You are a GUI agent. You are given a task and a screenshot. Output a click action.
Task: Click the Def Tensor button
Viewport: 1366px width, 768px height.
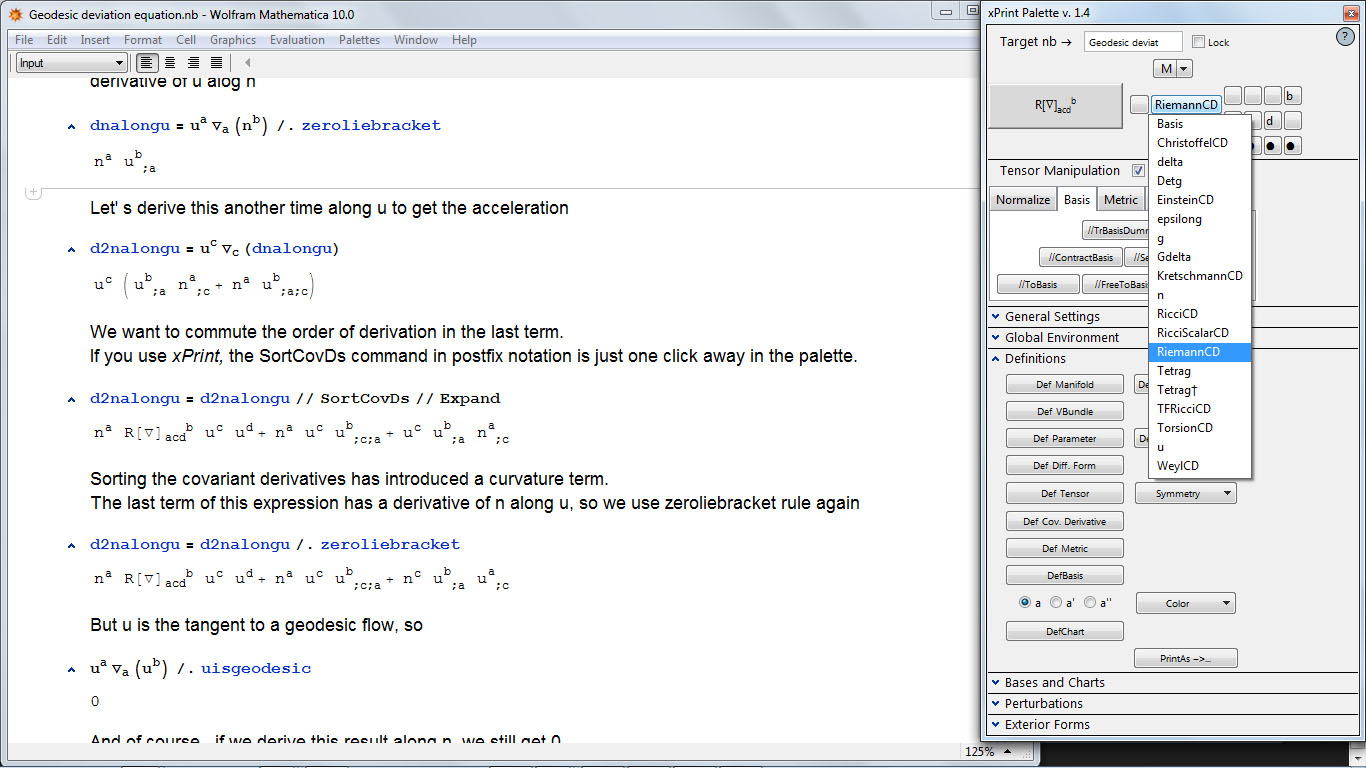[1065, 494]
